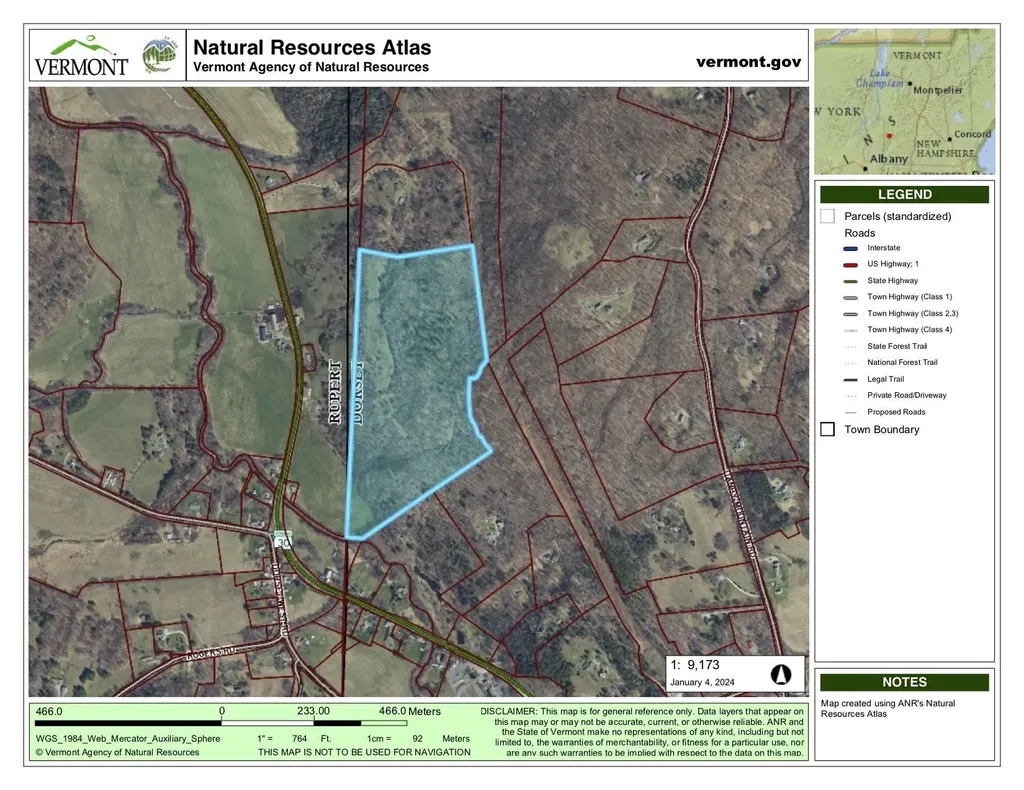Screen dimensions: 1024x790
Task: Click the Route 30 highway shield marker
Action: (x=281, y=538)
